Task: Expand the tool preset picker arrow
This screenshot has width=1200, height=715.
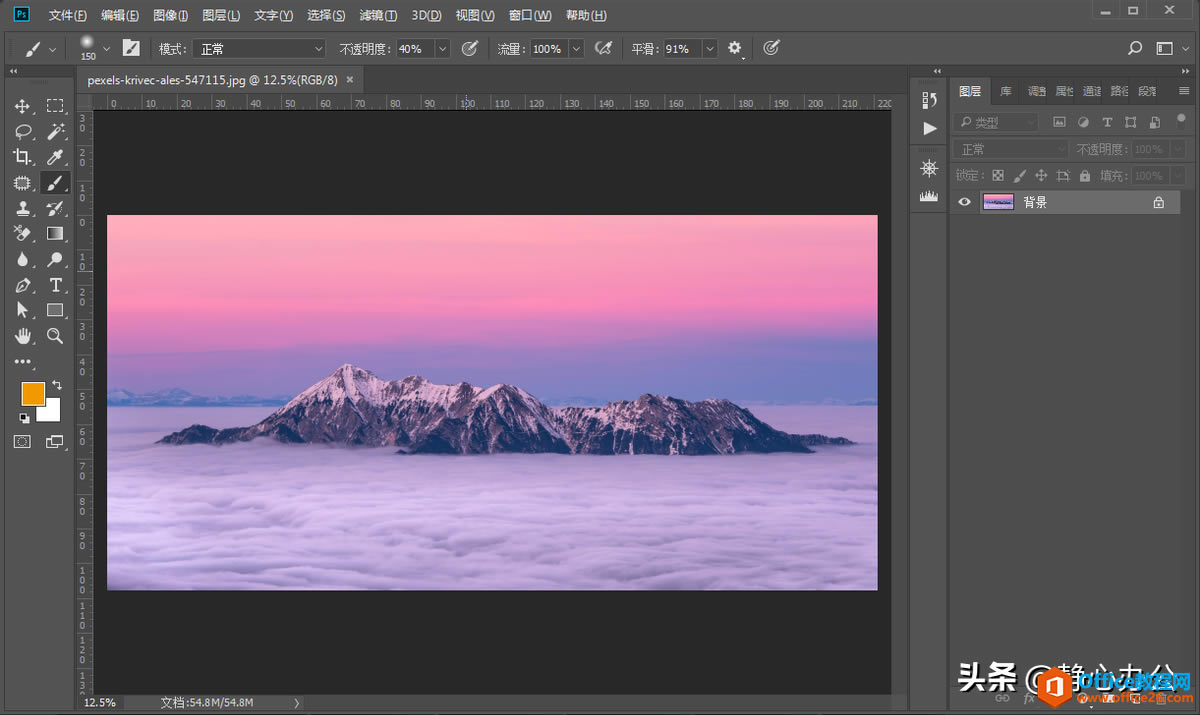Action: click(x=53, y=48)
